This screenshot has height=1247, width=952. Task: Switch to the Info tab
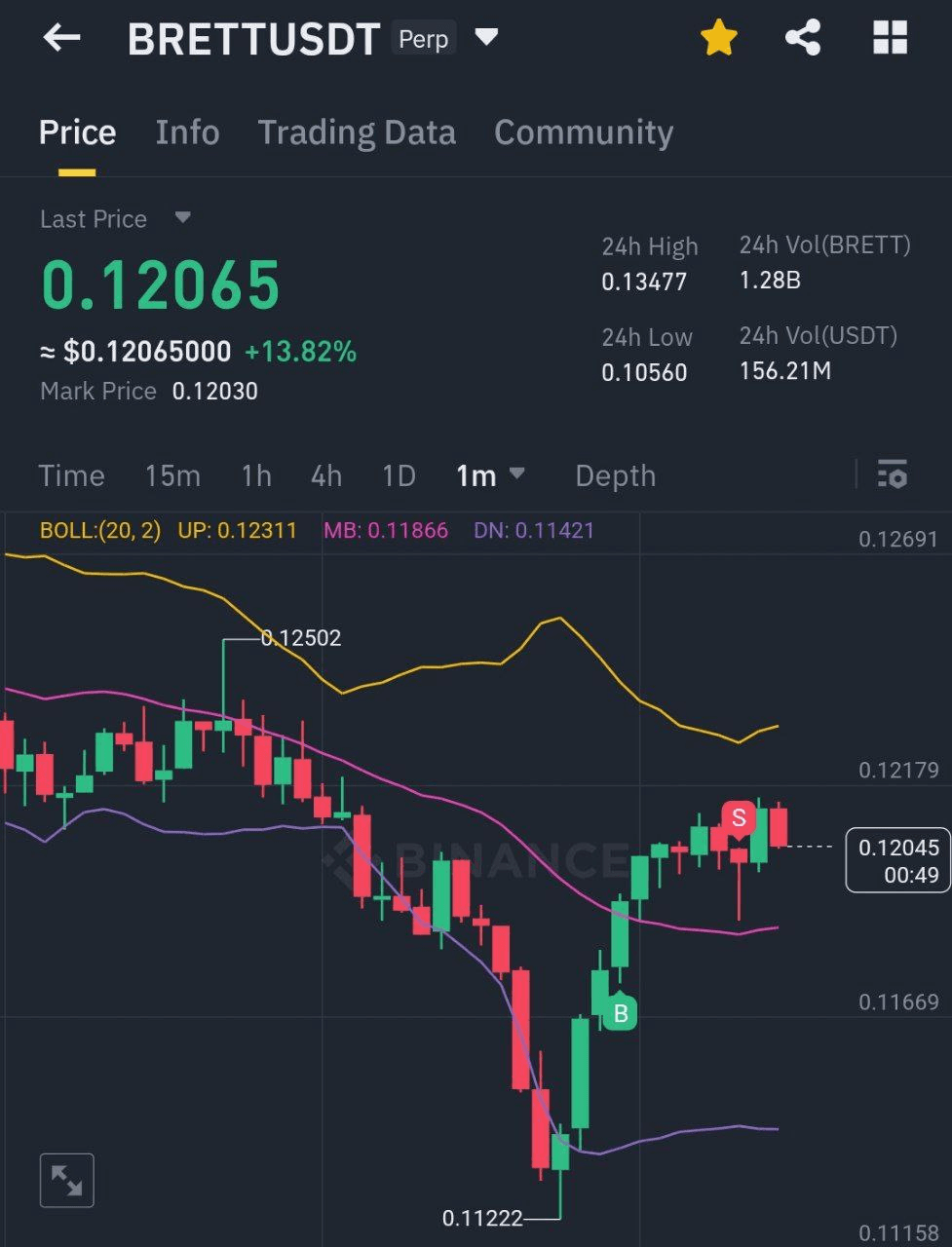click(187, 132)
